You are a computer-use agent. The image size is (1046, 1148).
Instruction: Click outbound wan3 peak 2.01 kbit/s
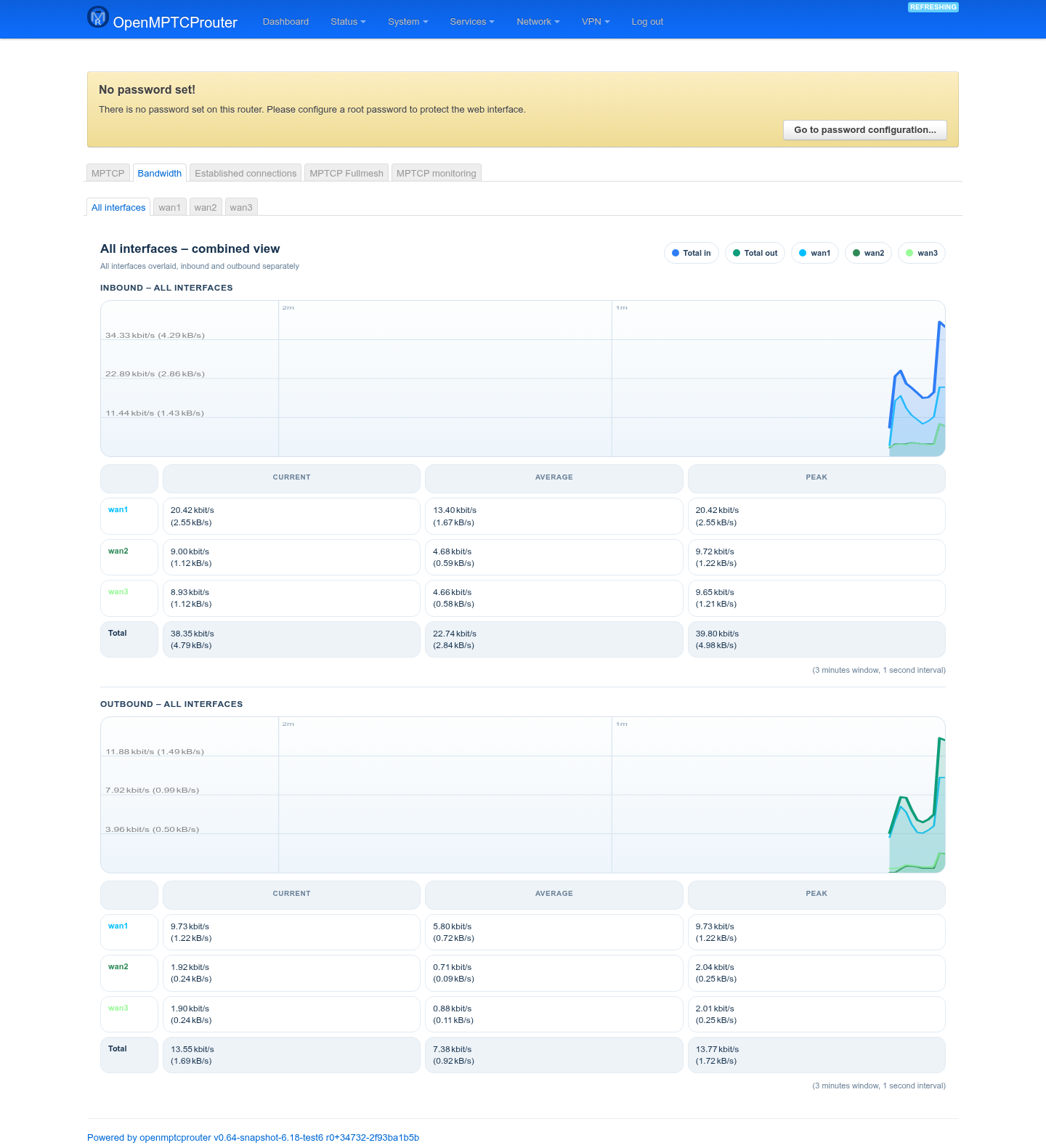pos(816,1014)
